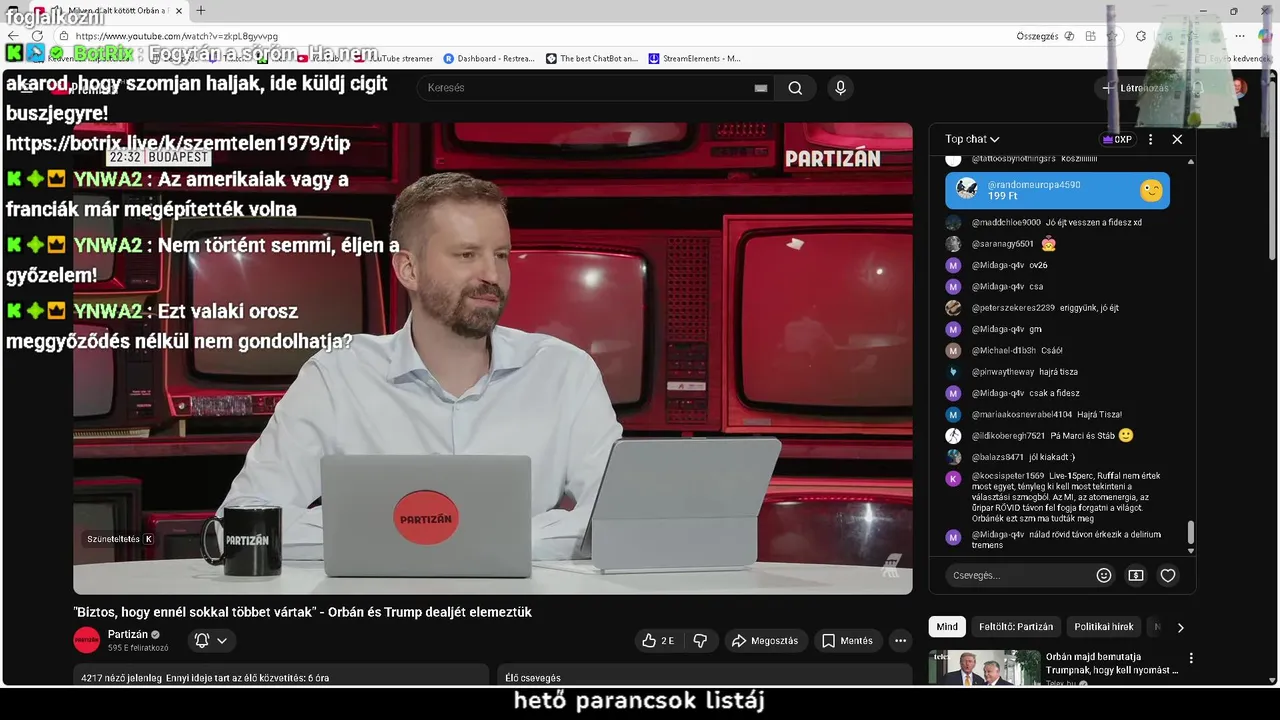The image size is (1280, 720).
Task: Share the video using Megosztás
Action: pos(765,641)
